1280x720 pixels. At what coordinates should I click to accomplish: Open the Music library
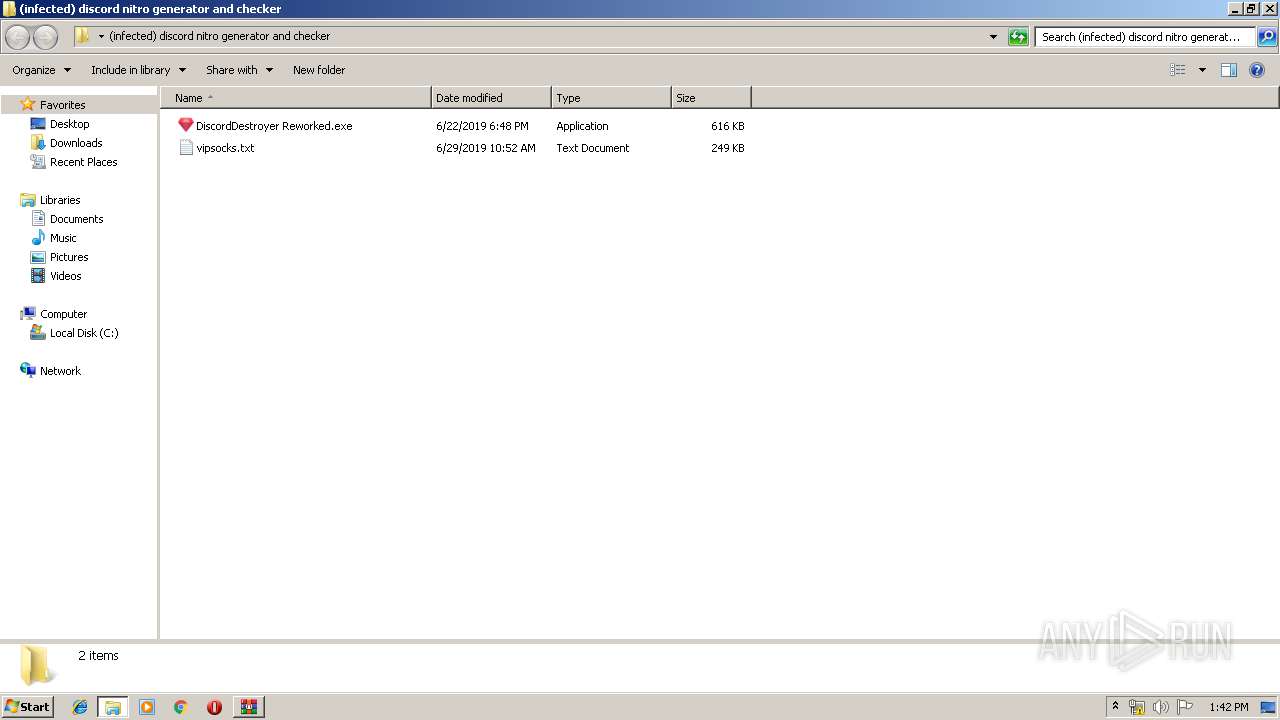point(63,238)
